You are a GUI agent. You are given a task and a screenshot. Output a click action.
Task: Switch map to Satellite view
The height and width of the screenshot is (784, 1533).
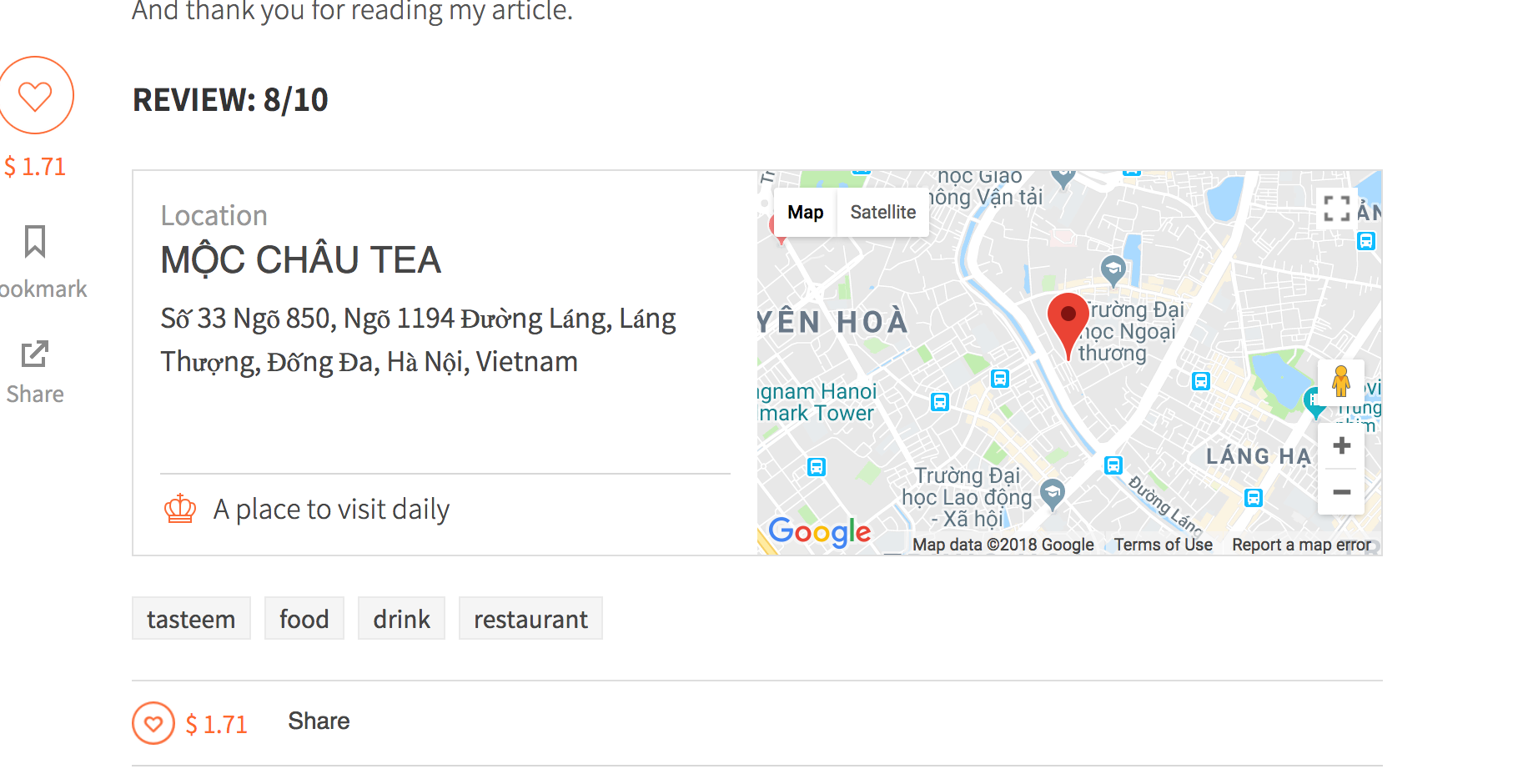click(x=882, y=213)
